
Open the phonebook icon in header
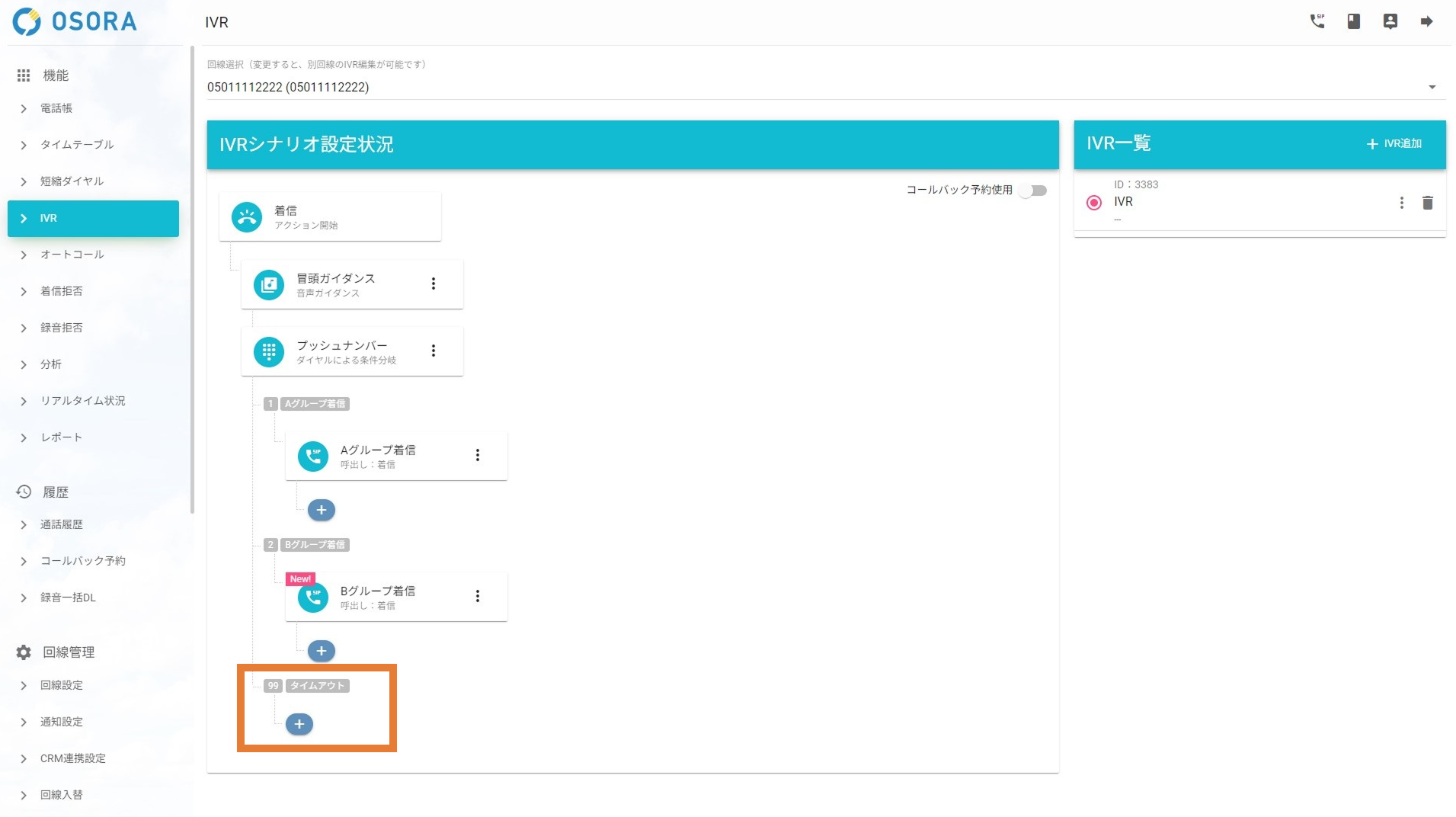1353,21
